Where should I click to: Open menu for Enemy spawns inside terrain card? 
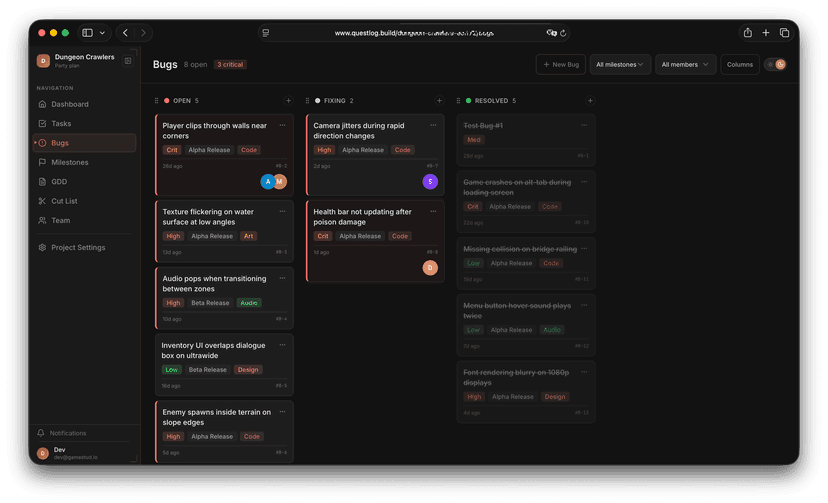[283, 412]
